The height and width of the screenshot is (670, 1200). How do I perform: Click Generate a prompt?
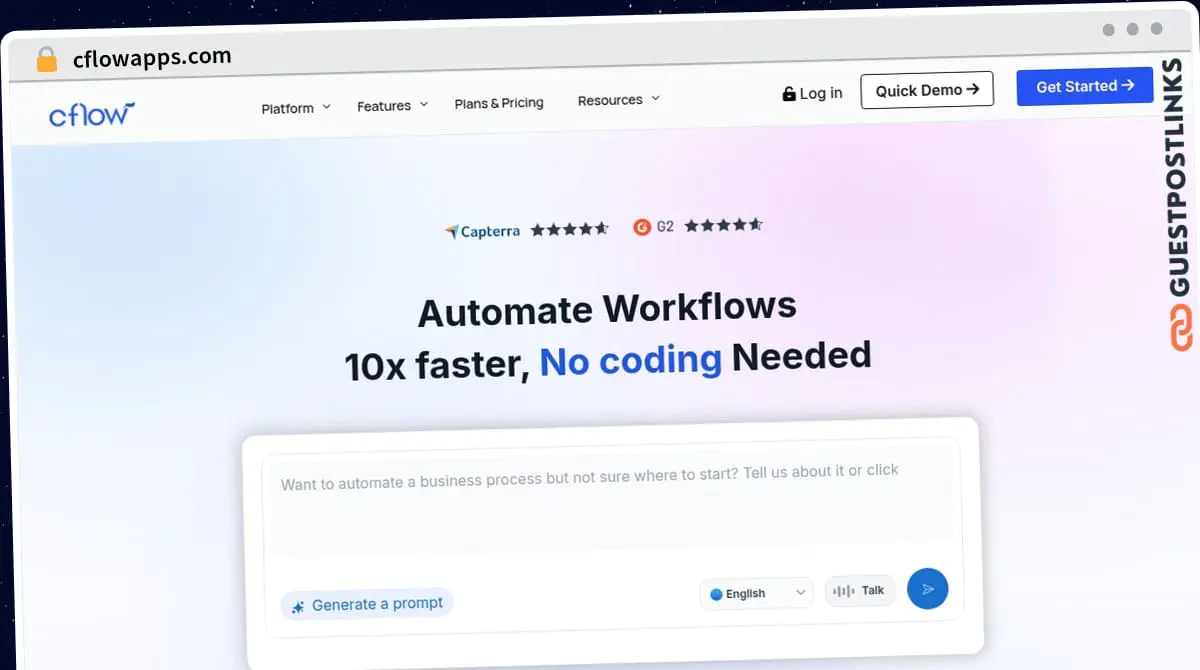[x=367, y=605]
